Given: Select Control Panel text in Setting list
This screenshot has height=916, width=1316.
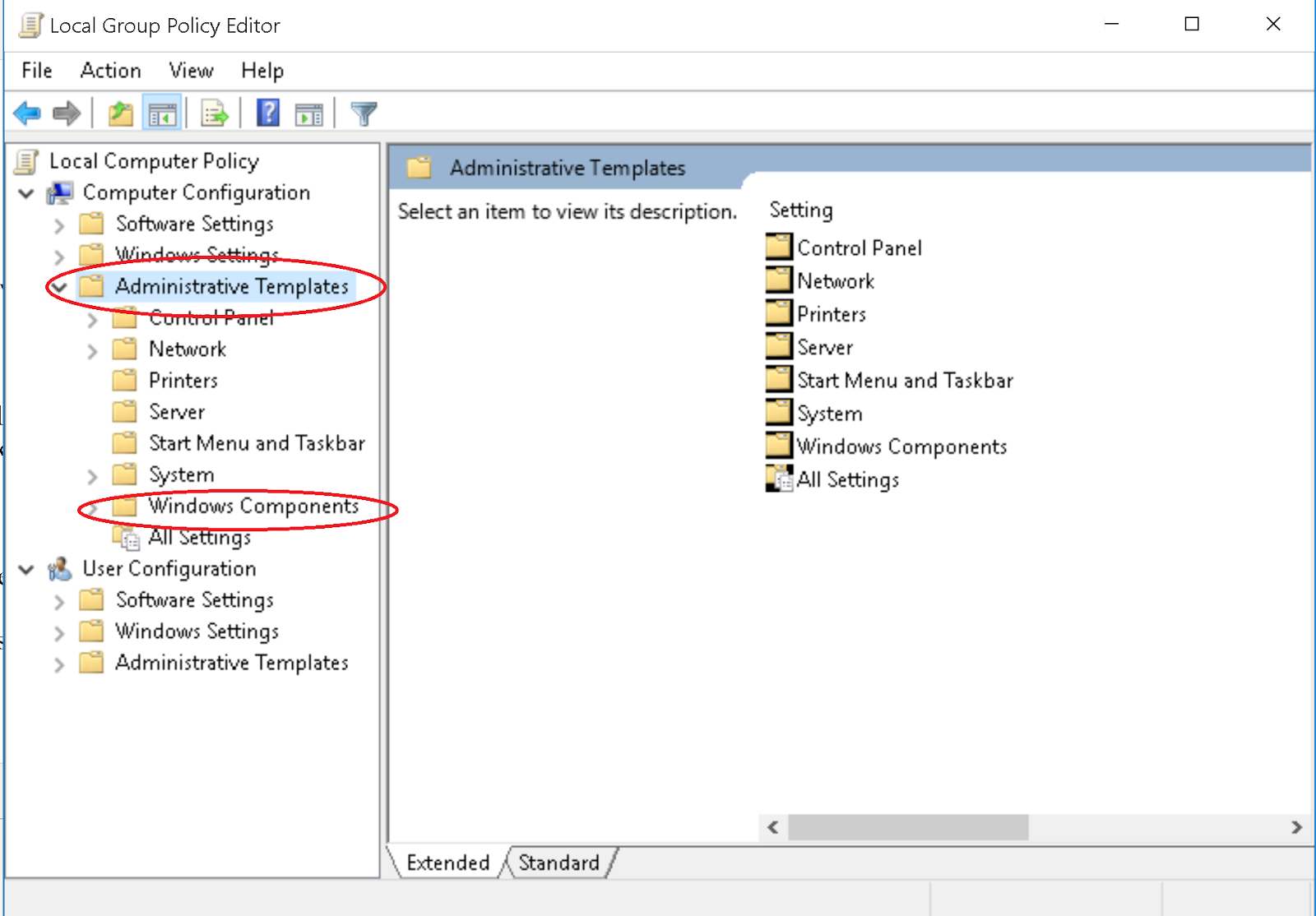Looking at the screenshot, I should 860,248.
